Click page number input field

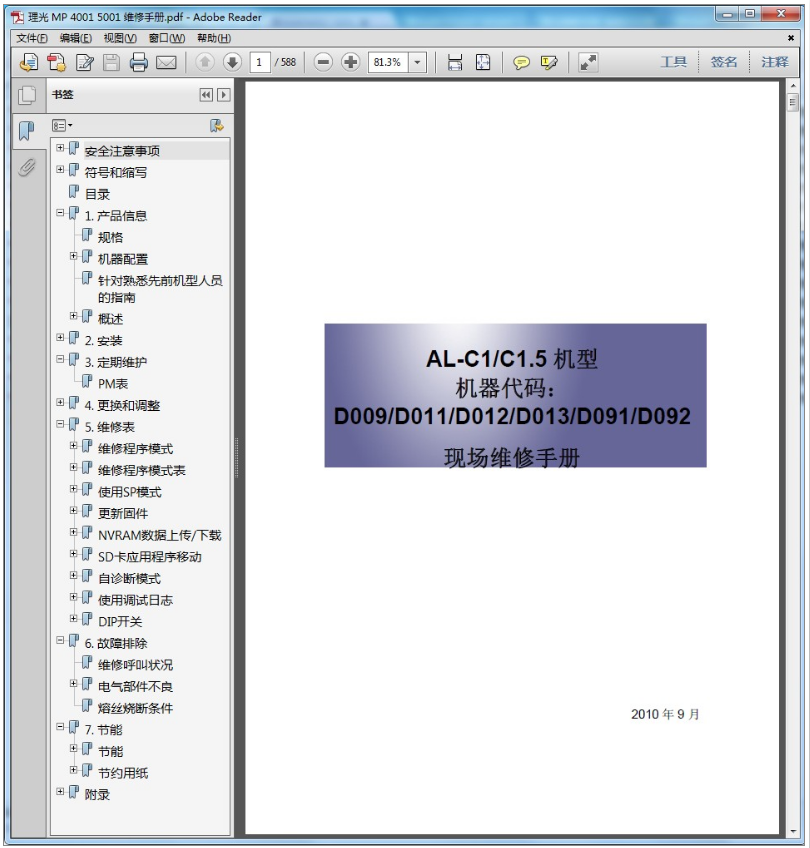(x=260, y=62)
